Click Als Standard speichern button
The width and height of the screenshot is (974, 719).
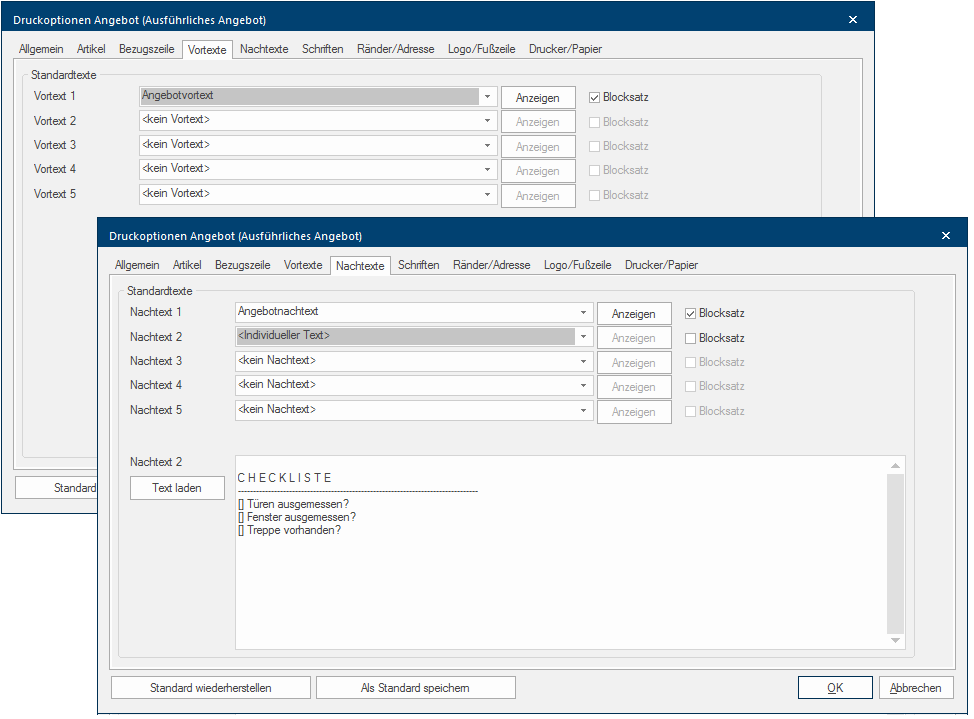[415, 688]
